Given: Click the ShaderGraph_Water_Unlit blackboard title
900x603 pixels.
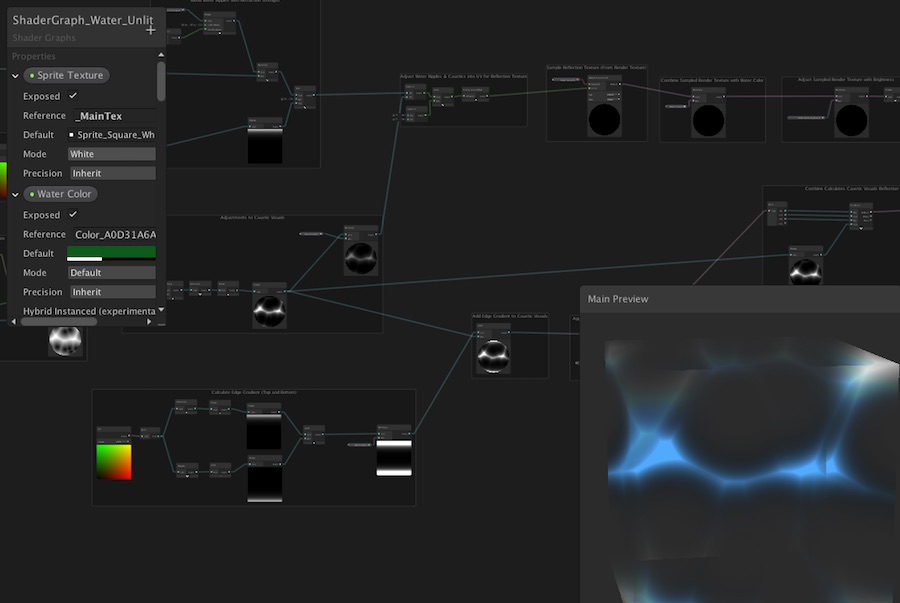Looking at the screenshot, I should point(83,20).
